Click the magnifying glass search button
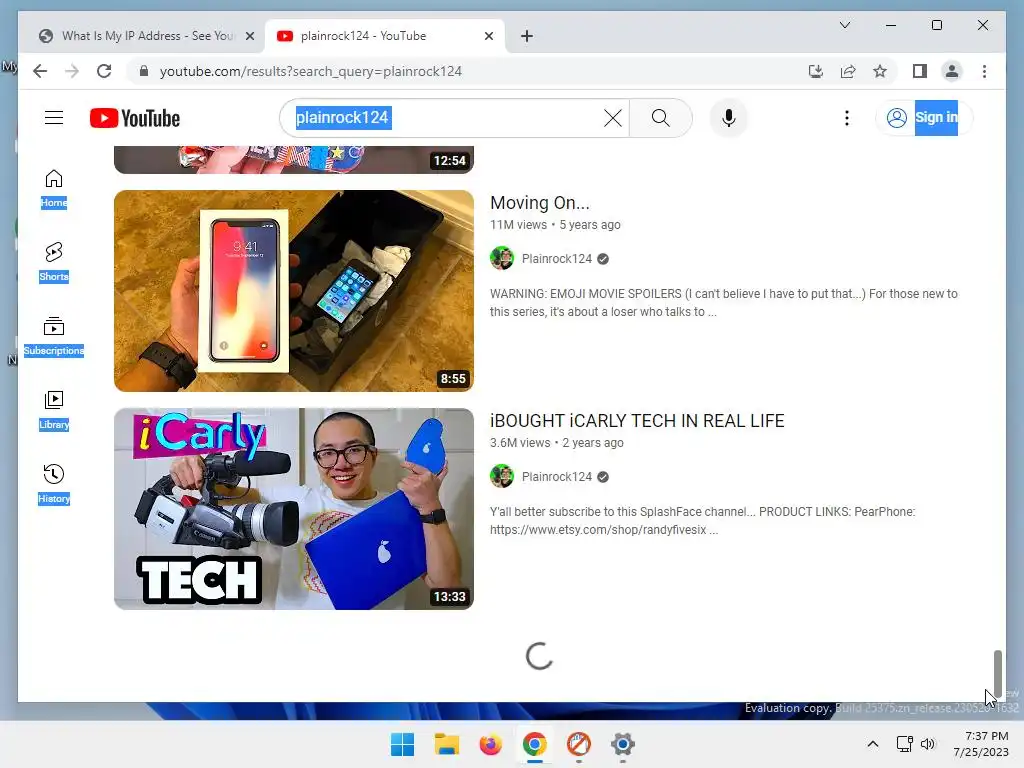 pyautogui.click(x=660, y=118)
